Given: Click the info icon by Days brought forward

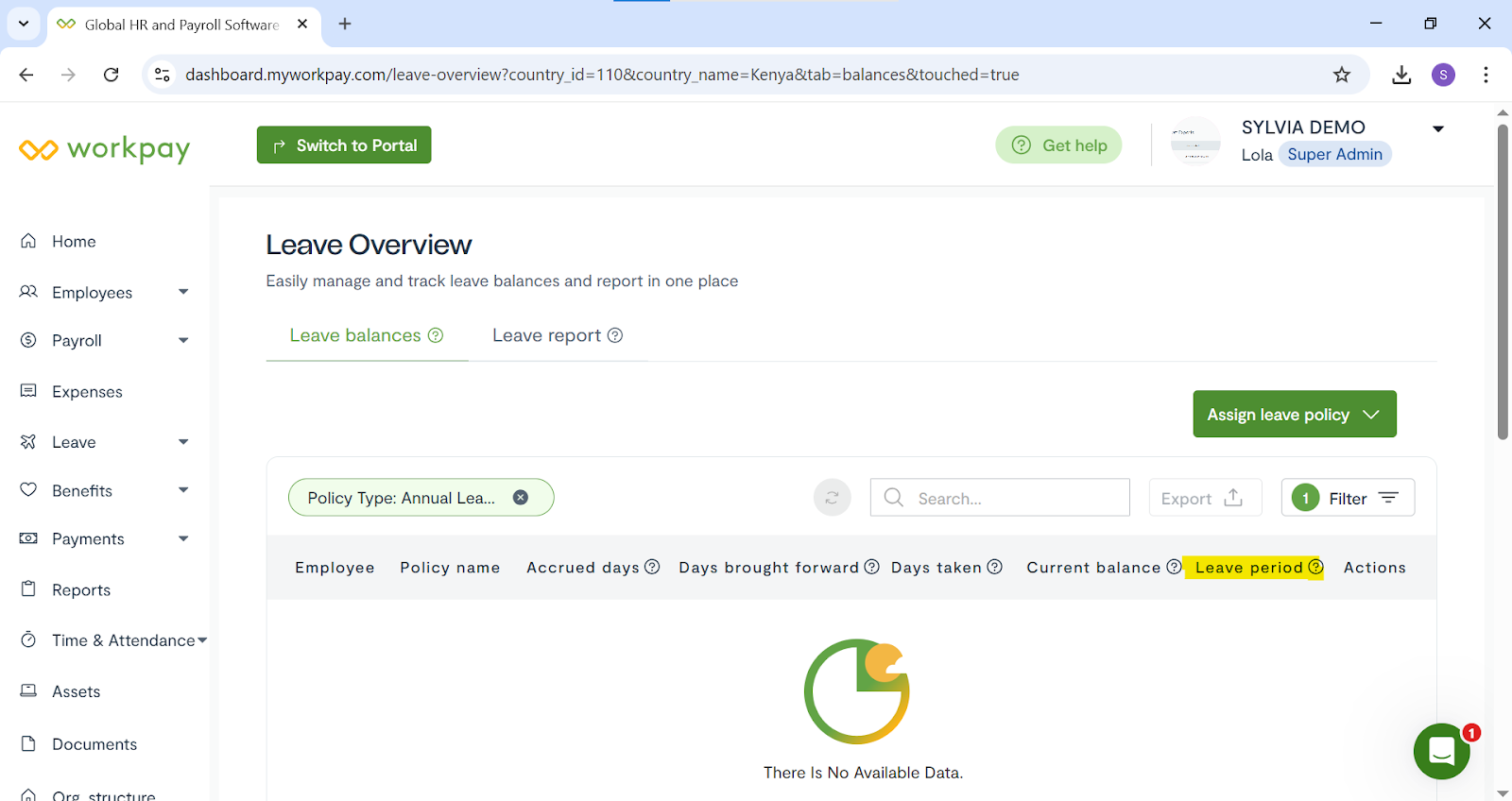Looking at the screenshot, I should click(871, 567).
